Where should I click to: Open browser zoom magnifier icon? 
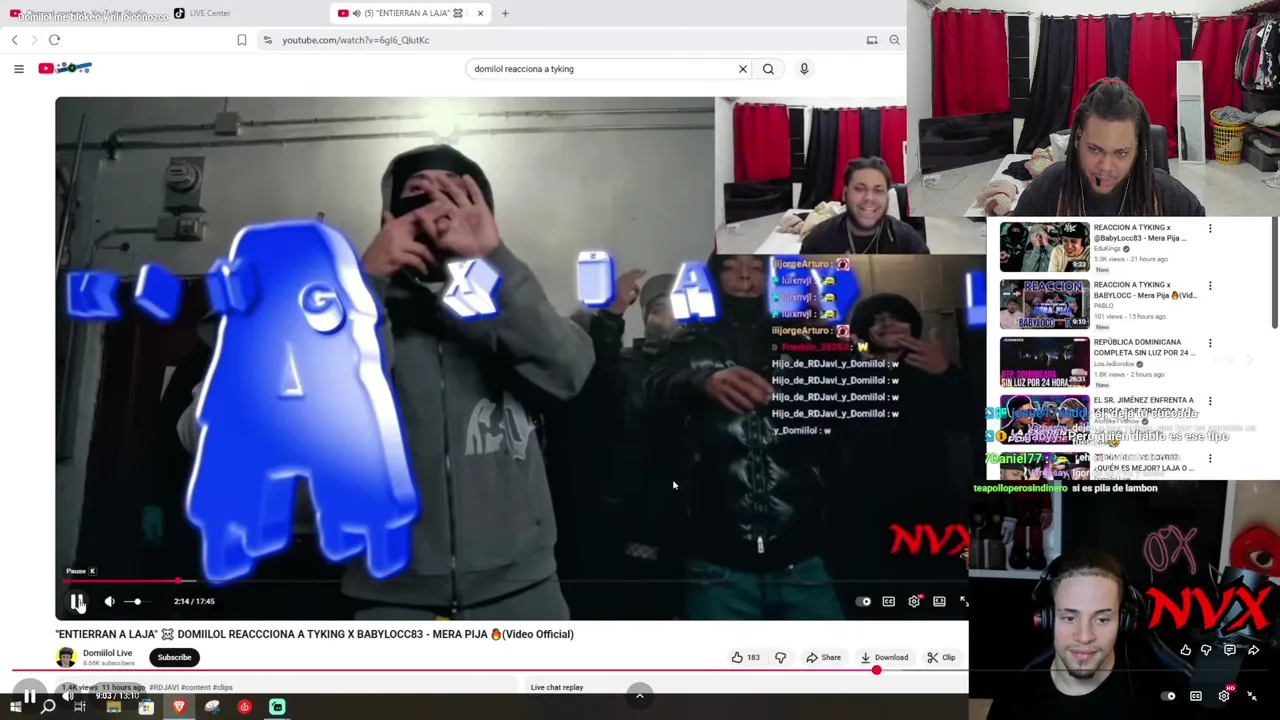pyautogui.click(x=894, y=40)
